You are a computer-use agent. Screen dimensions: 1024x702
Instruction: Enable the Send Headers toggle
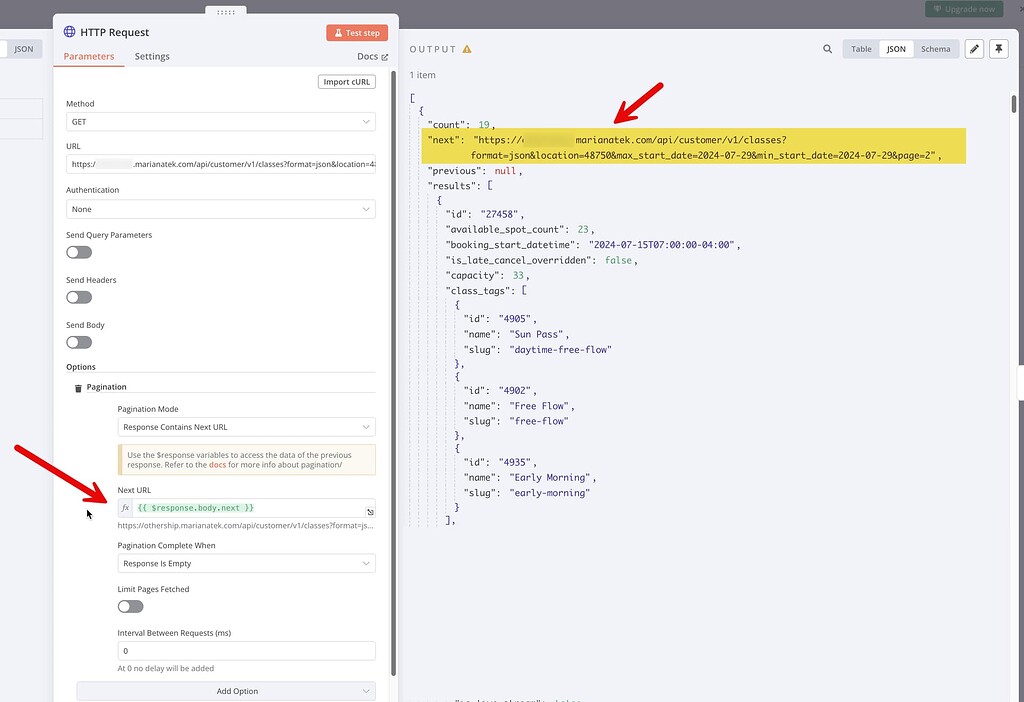tap(79, 297)
